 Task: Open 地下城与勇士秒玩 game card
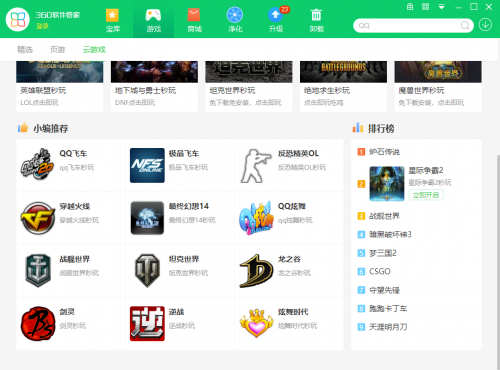point(154,86)
